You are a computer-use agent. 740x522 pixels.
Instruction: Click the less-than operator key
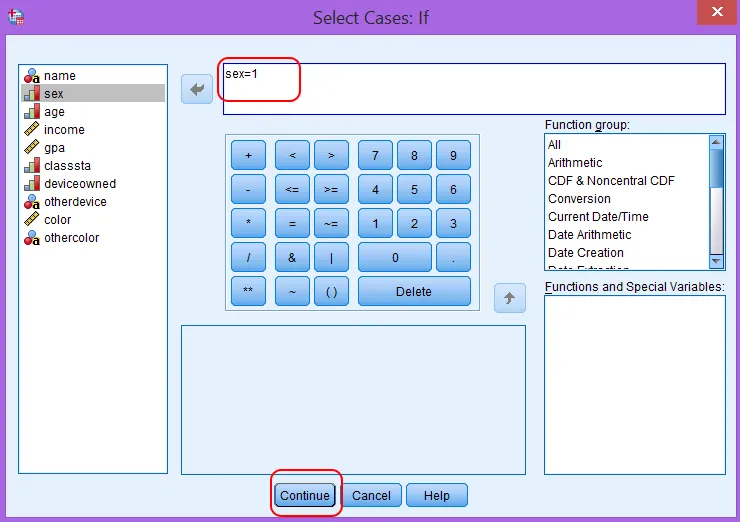pyautogui.click(x=292, y=155)
